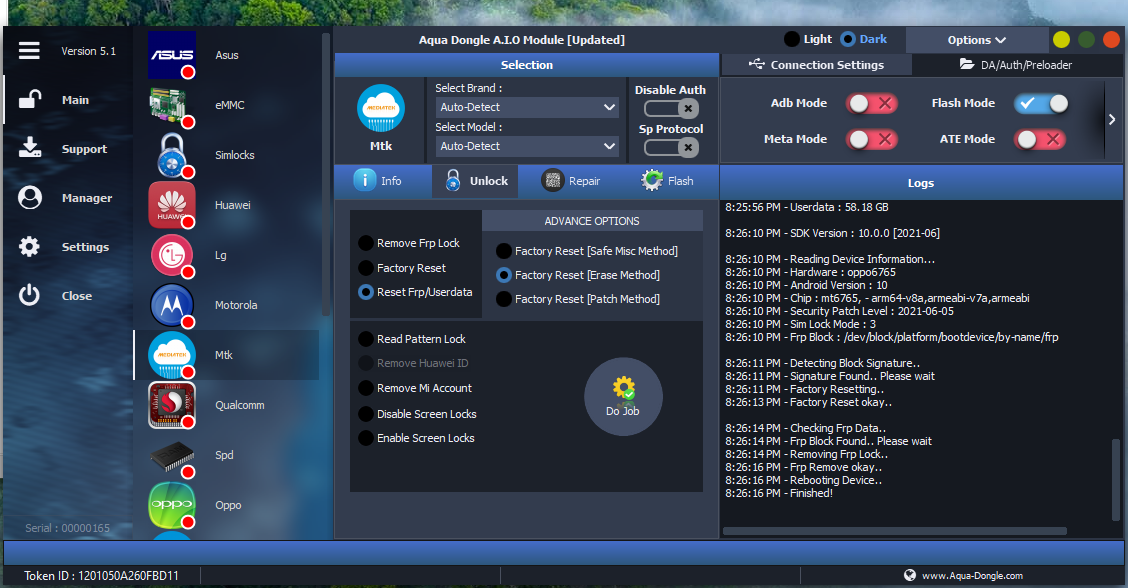This screenshot has height=588, width=1128.
Task: Select the Spd chip icon
Action: 172,456
